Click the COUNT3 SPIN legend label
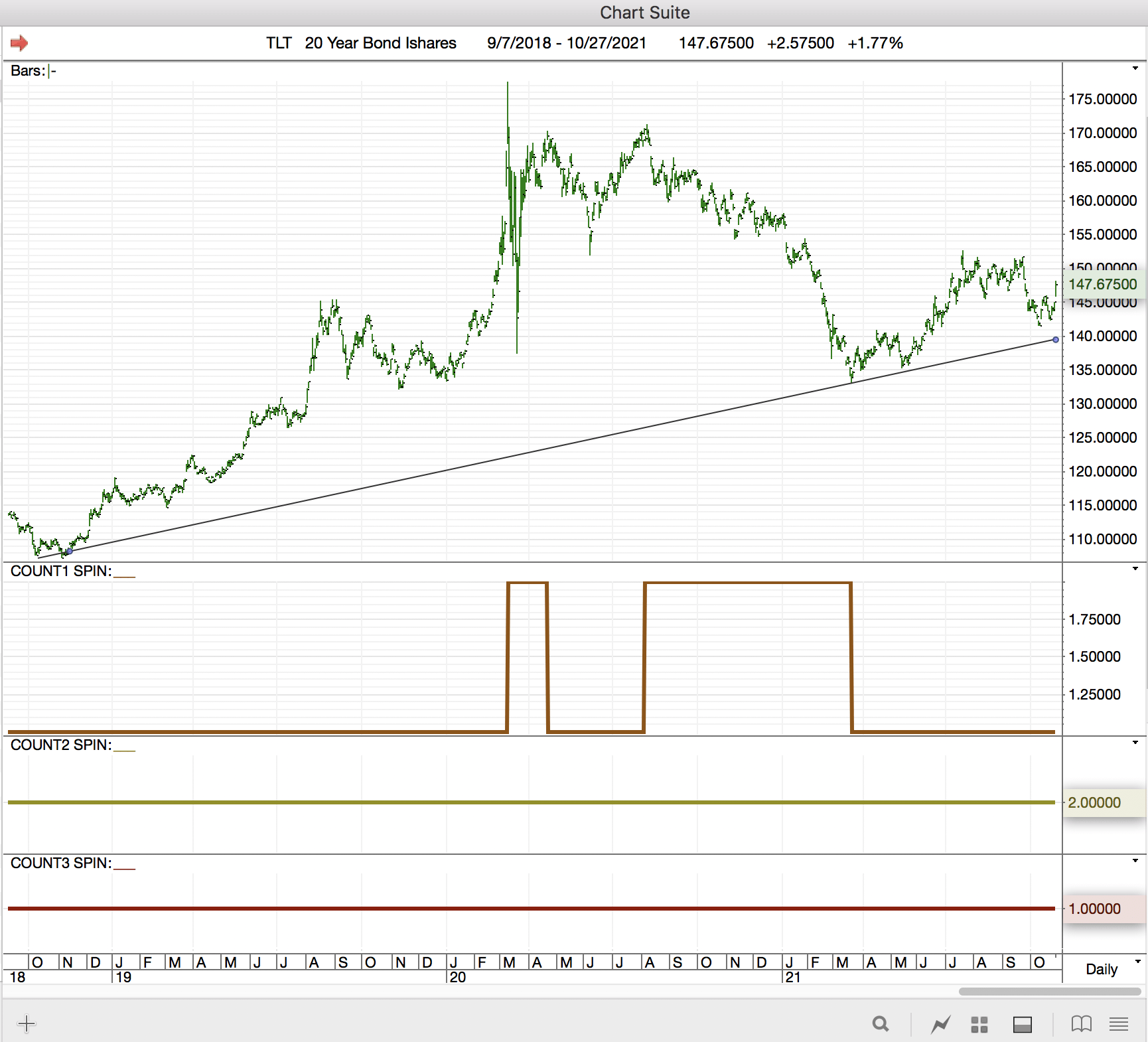Screen dimensions: 1148x1042 tap(61, 863)
